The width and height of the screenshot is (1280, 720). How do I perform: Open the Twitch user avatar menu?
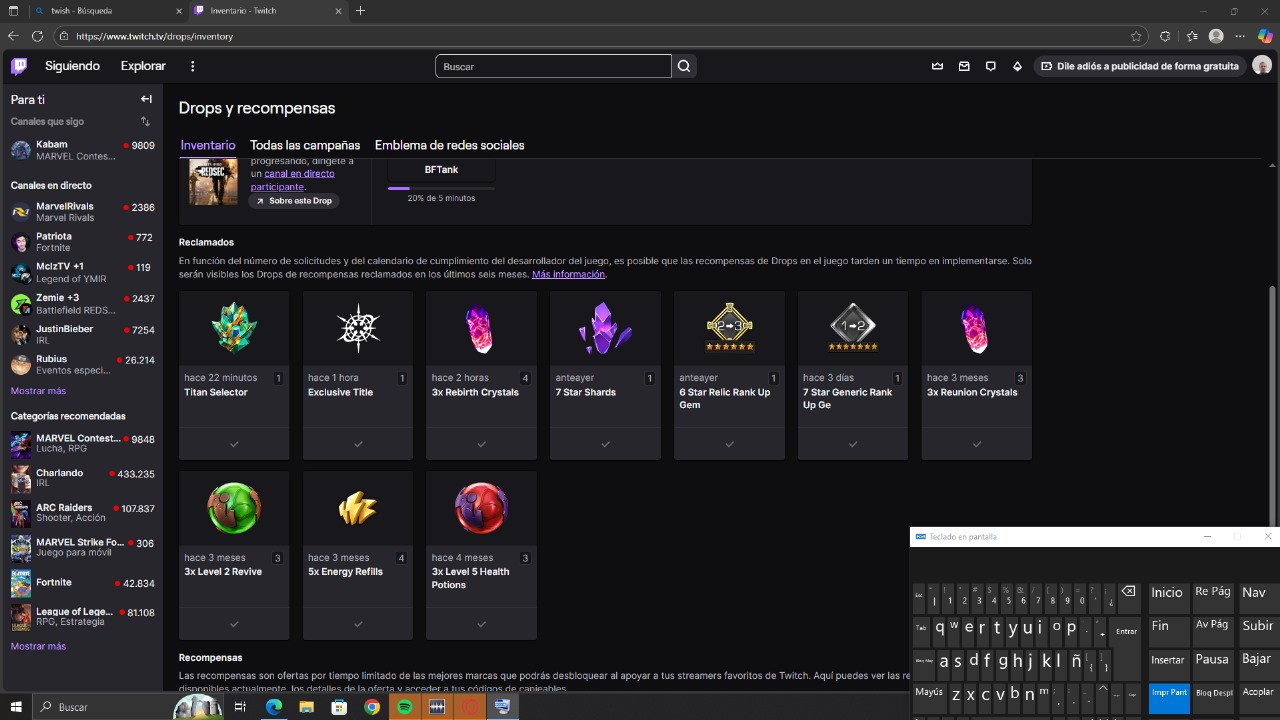[x=1261, y=66]
